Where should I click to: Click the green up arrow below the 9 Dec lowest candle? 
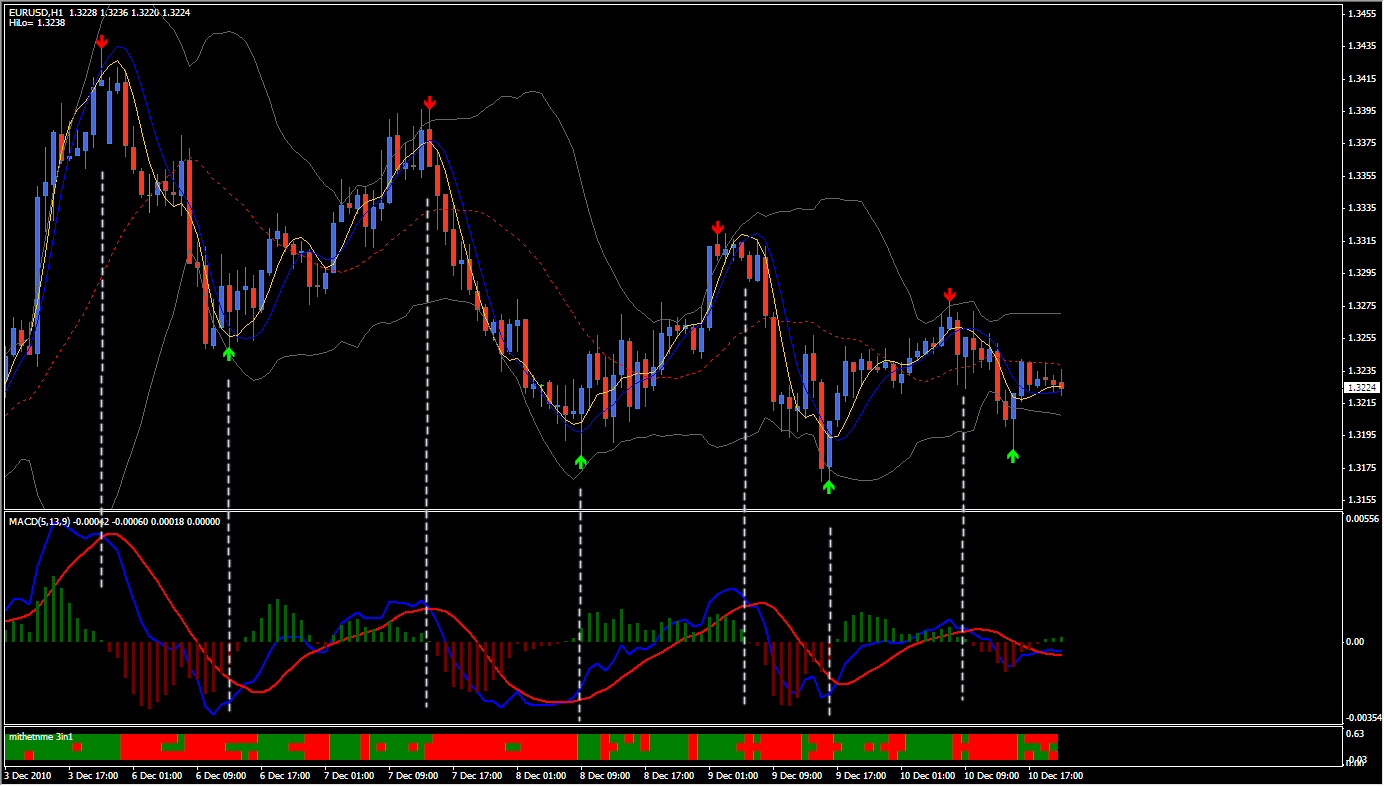[828, 486]
